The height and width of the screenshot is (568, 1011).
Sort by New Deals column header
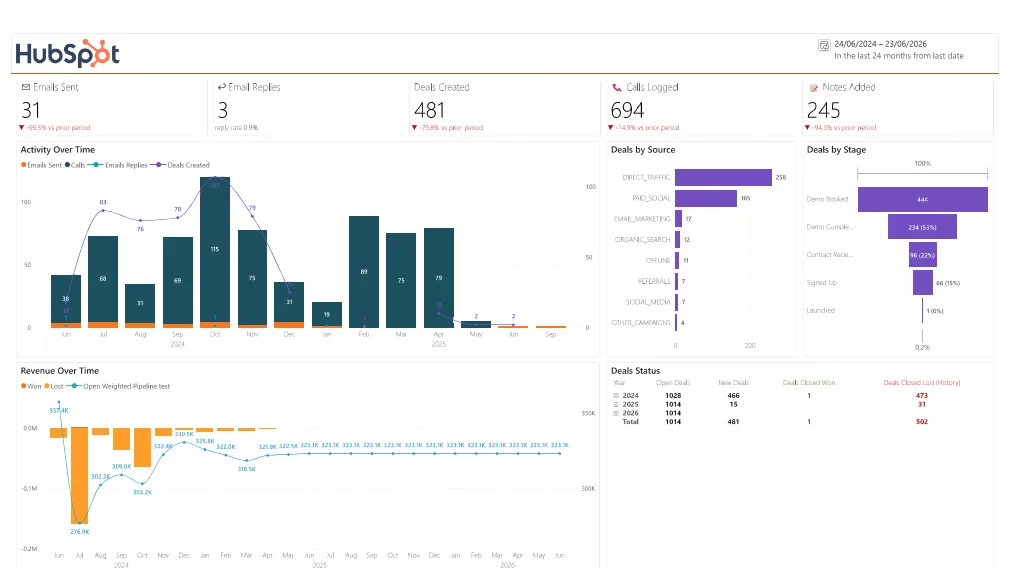[734, 383]
